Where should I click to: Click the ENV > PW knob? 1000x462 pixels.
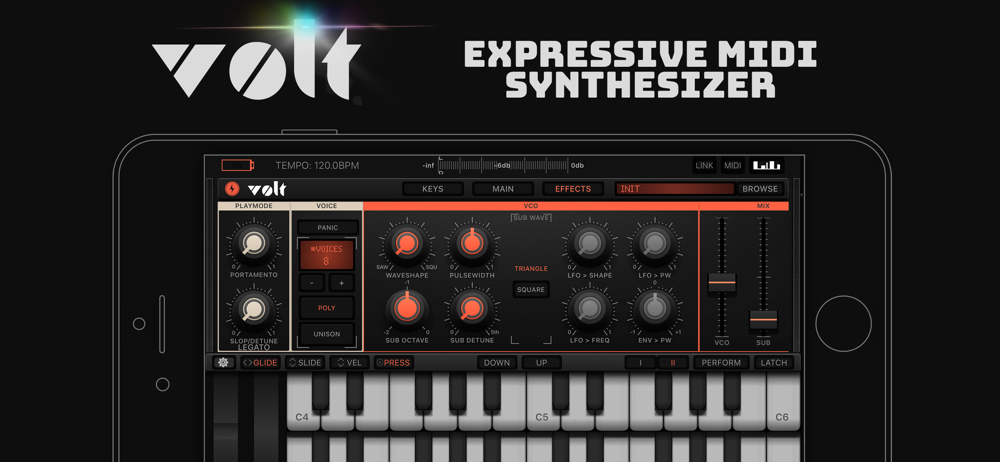click(x=654, y=309)
